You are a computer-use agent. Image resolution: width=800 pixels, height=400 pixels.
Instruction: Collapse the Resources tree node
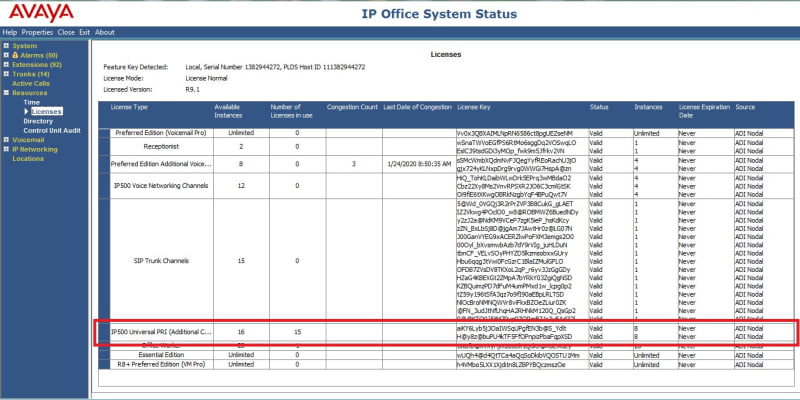coord(6,93)
